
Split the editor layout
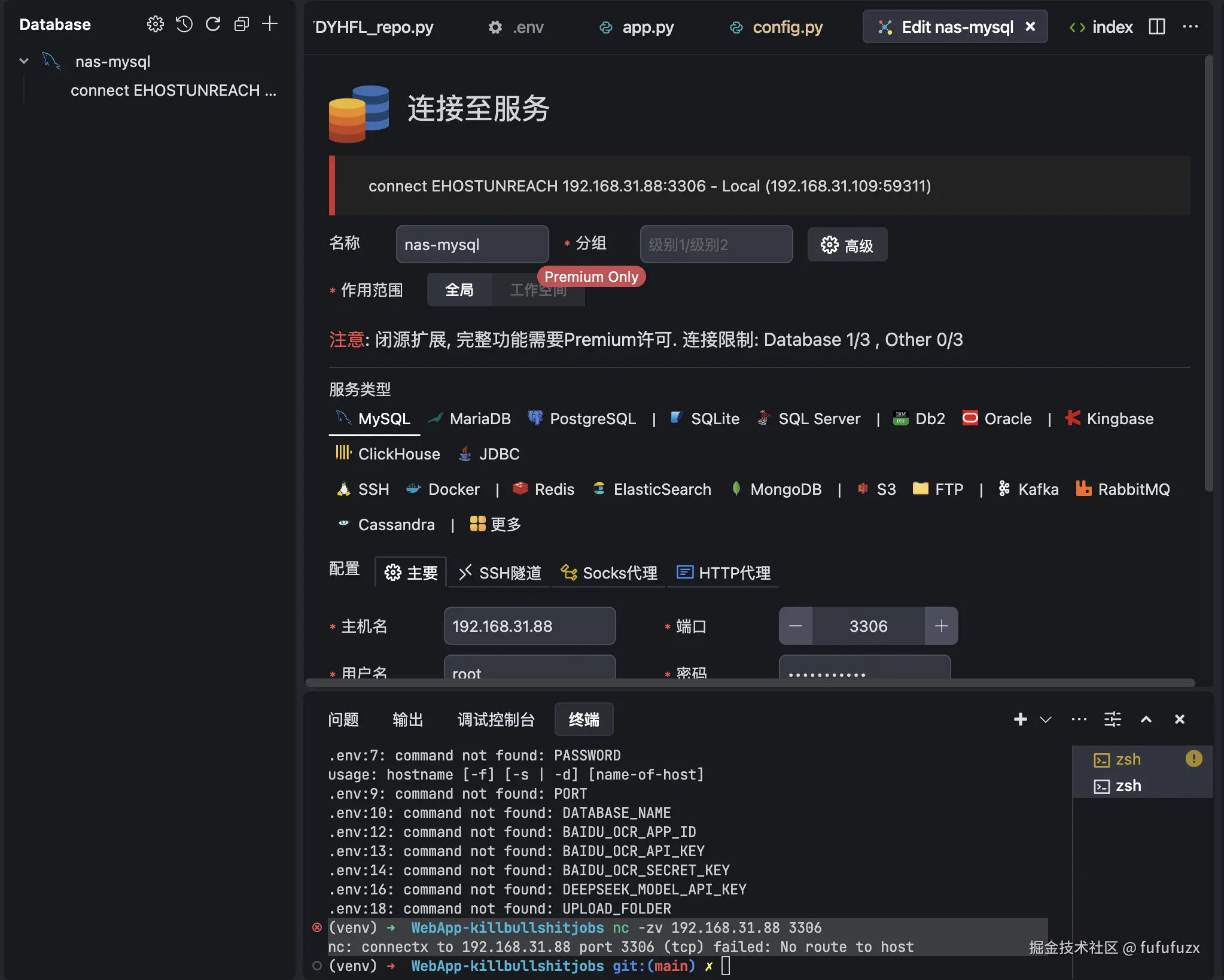(1157, 26)
